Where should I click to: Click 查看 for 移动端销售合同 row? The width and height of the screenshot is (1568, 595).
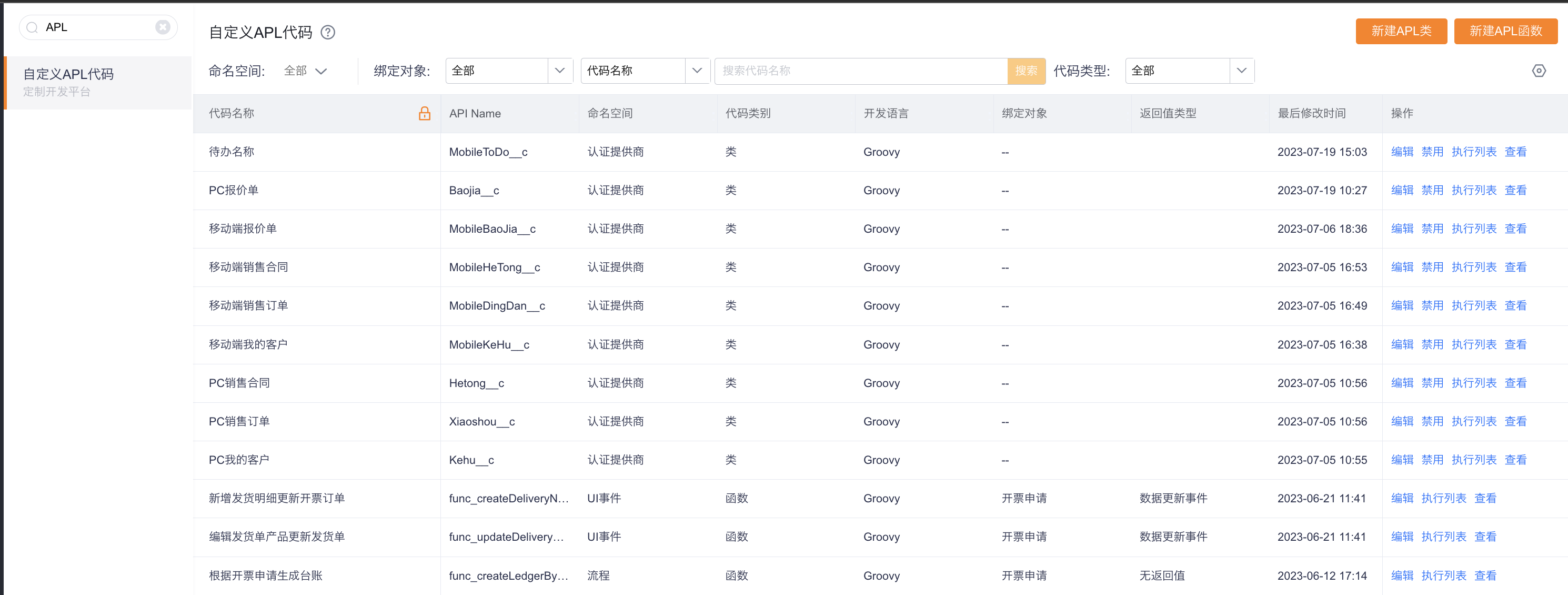tap(1515, 267)
